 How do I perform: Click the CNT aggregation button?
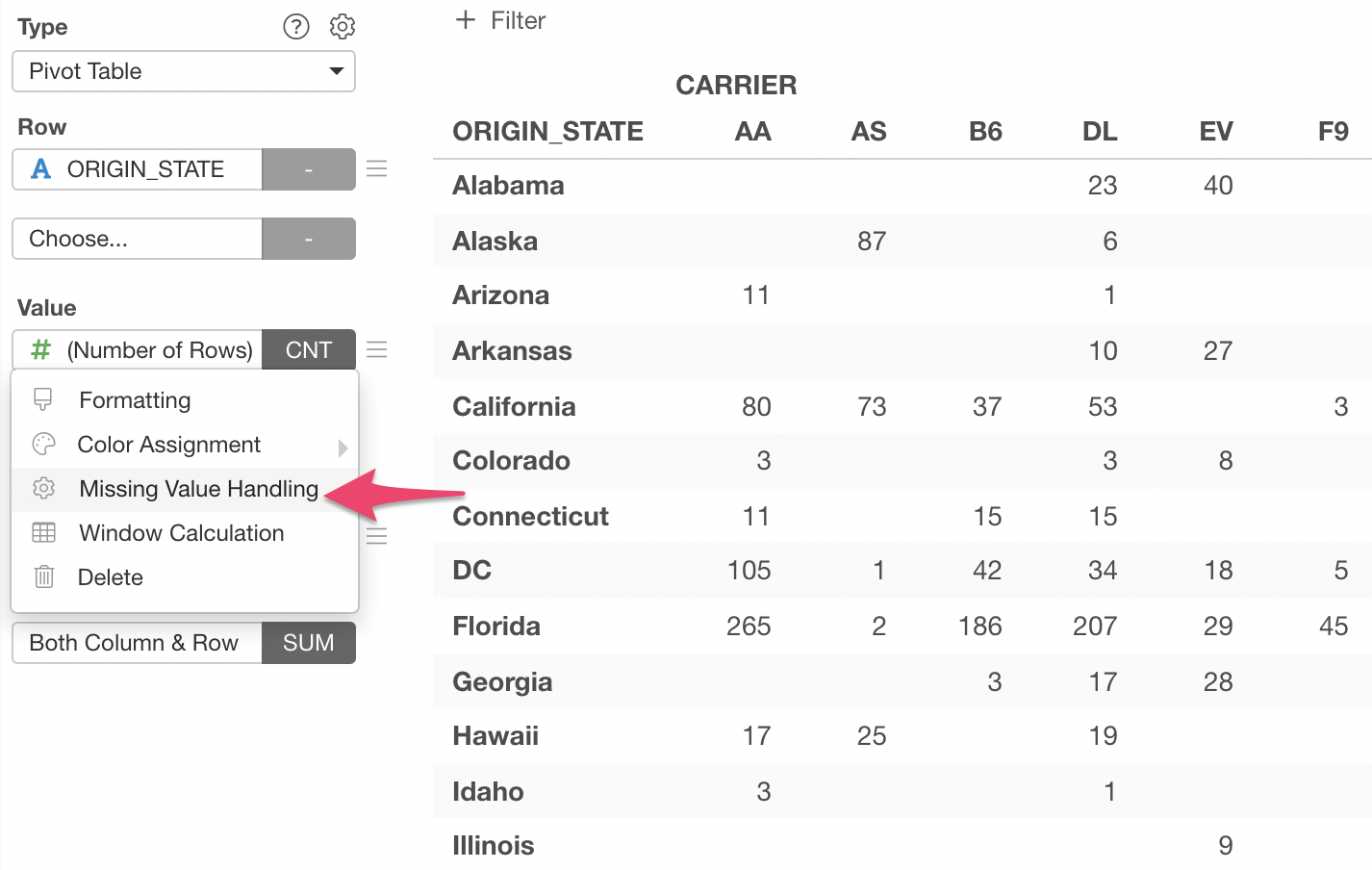pos(309,350)
